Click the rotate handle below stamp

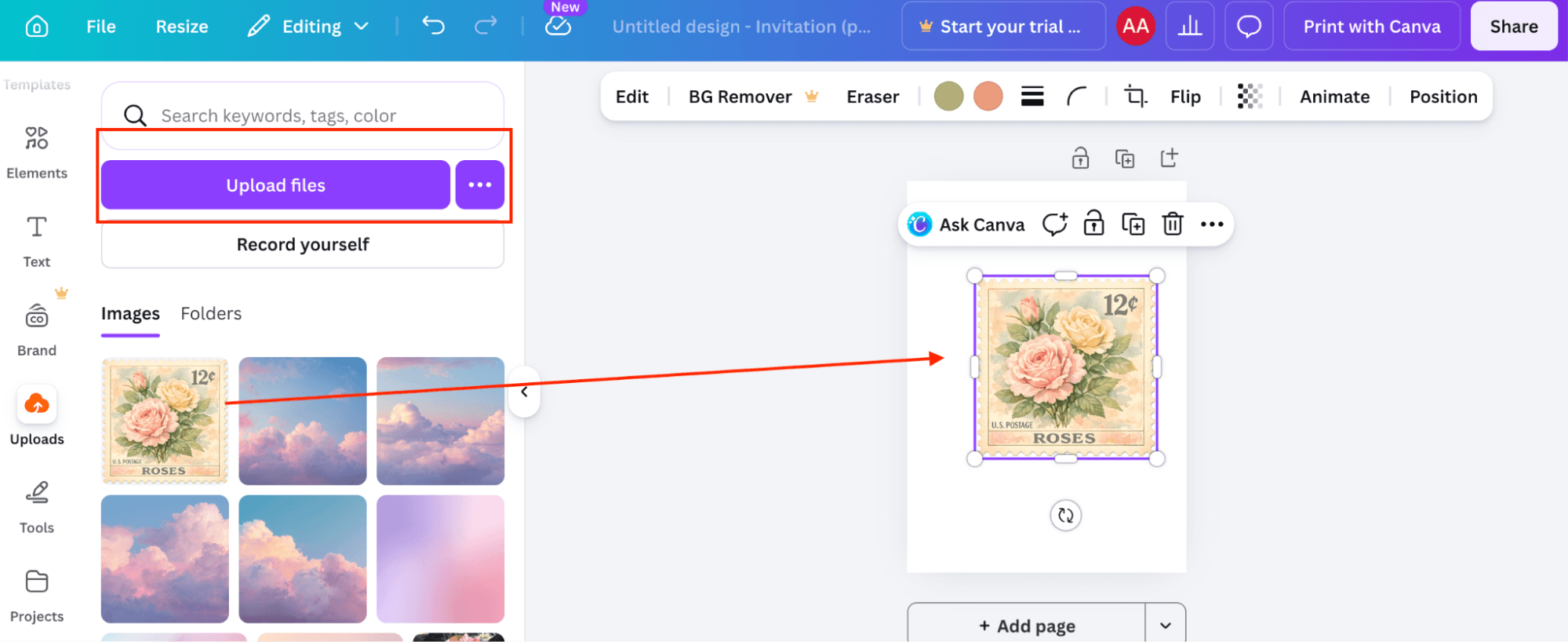point(1065,516)
